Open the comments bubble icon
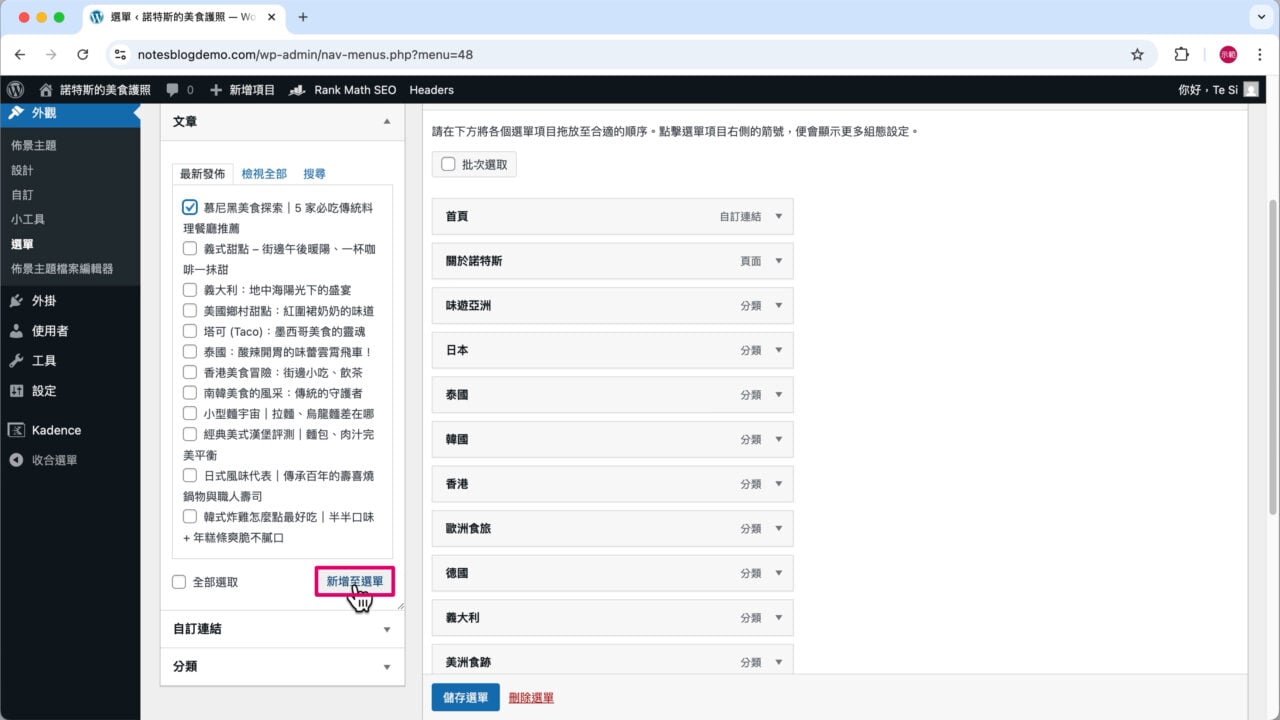 coord(173,90)
